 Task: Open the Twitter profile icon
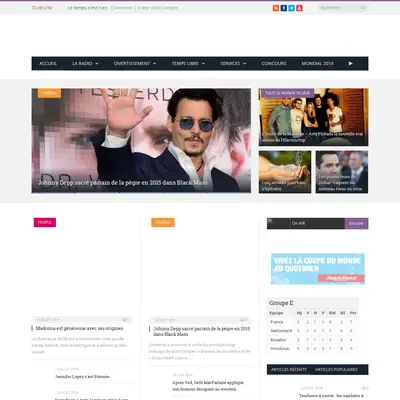pos(292,8)
